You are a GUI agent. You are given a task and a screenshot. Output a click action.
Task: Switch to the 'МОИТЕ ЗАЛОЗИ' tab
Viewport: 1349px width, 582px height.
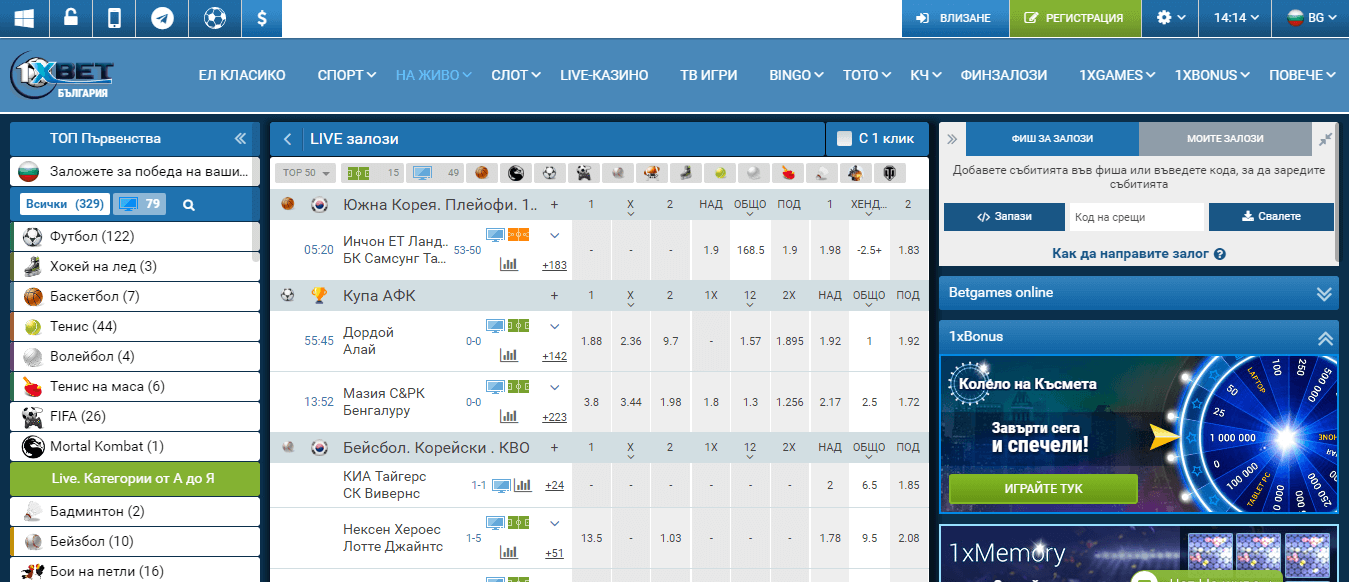point(1225,139)
